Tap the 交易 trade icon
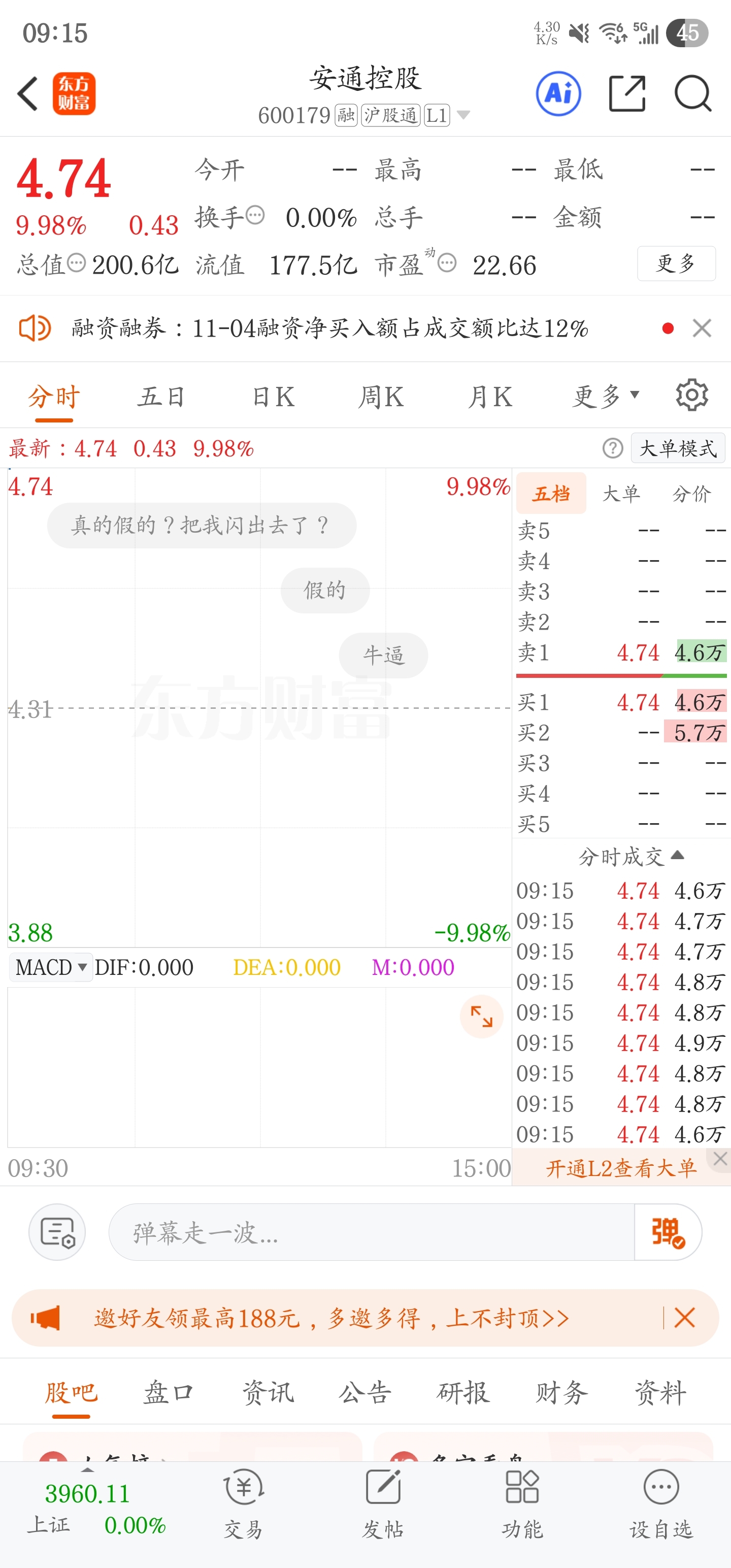 (x=244, y=1504)
